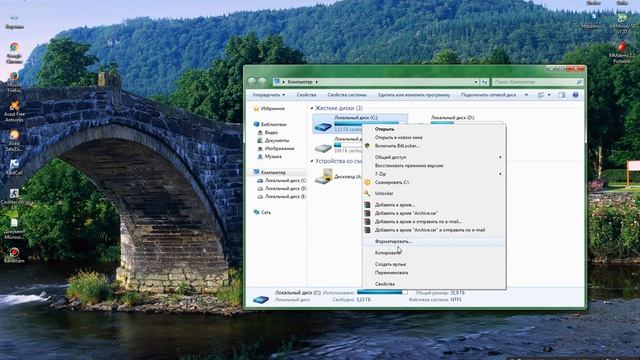
Task: Open Google Chrome from the desktop
Action: coord(14,53)
